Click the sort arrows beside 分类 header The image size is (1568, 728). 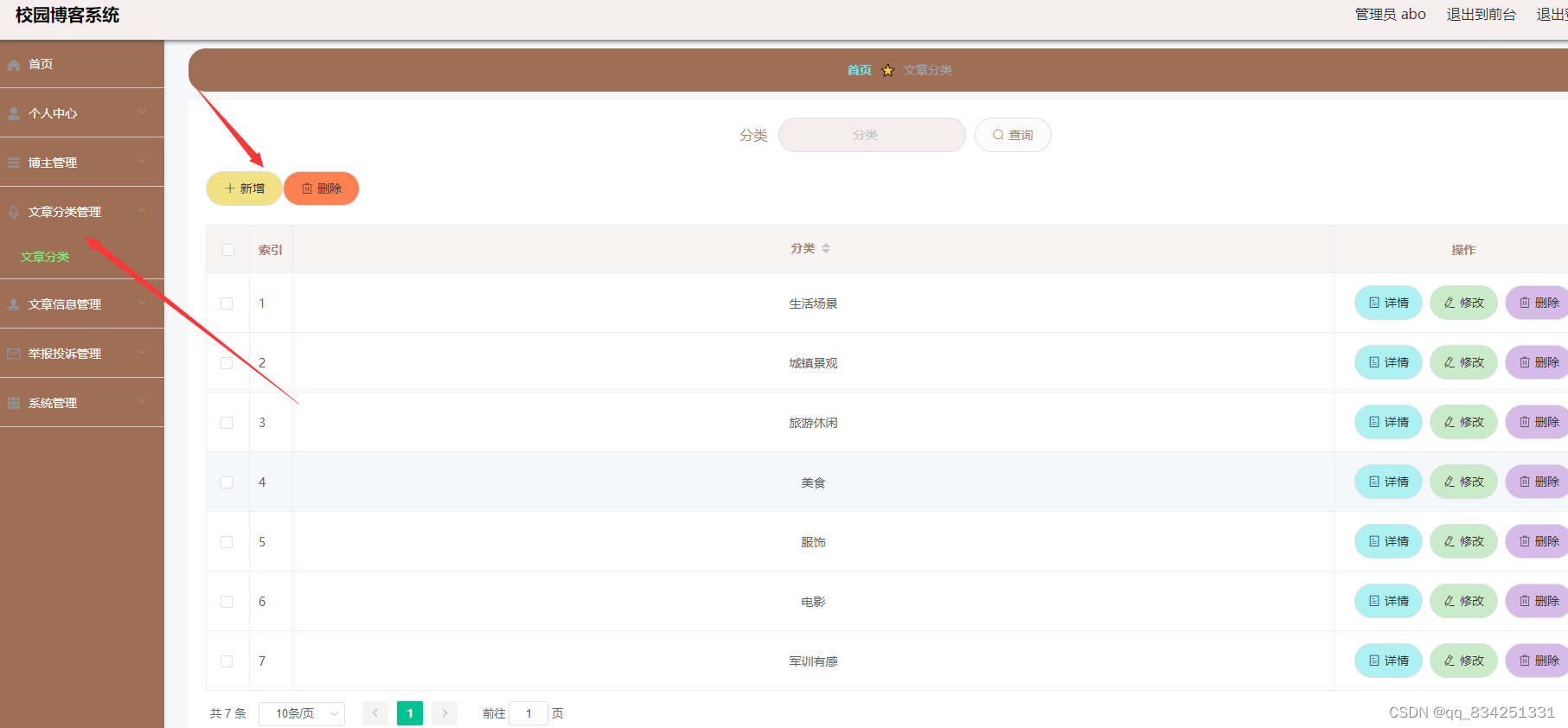point(826,248)
